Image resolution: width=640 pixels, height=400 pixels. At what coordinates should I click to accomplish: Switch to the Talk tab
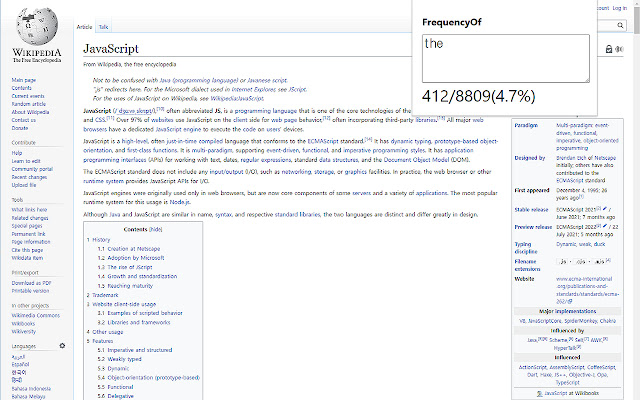(x=103, y=27)
